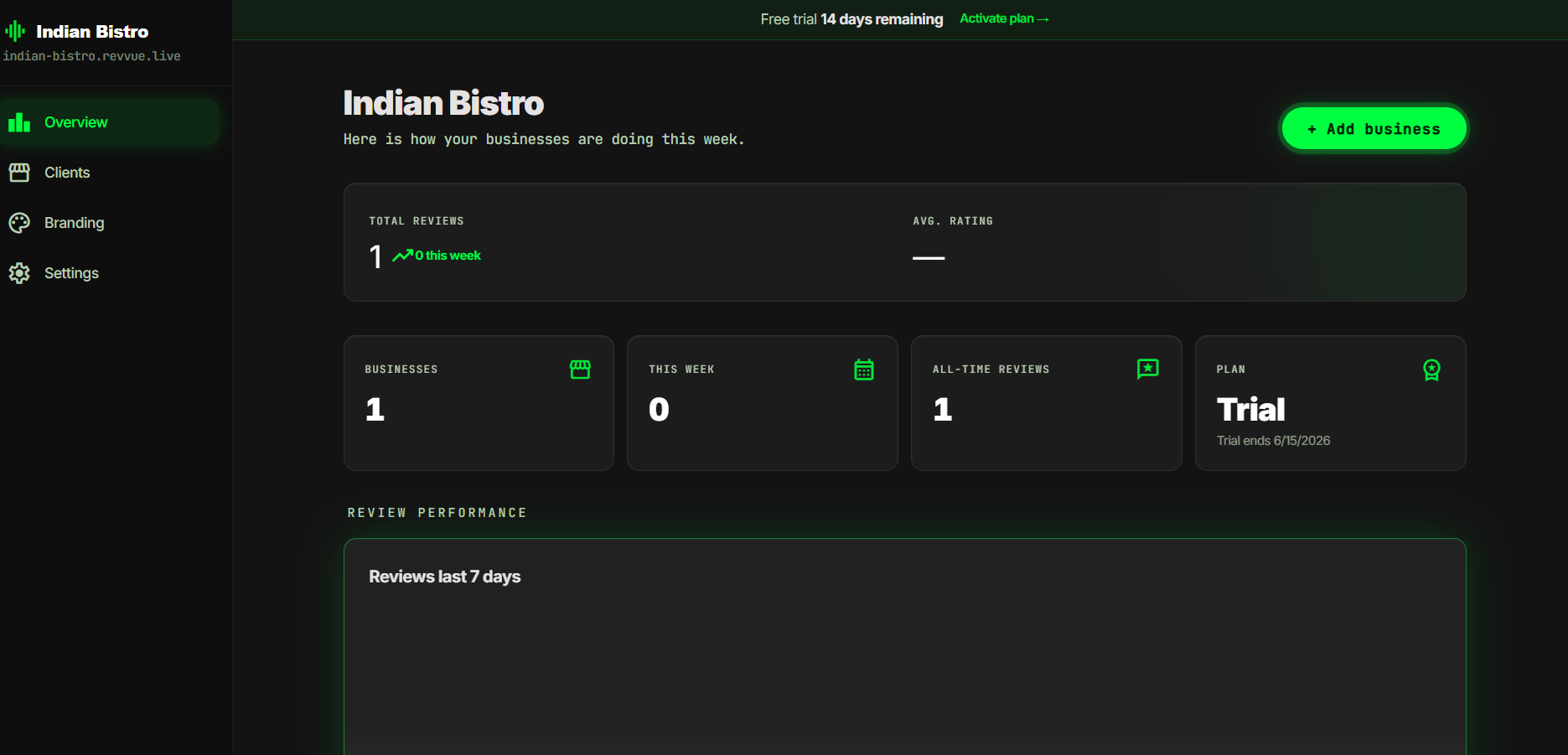Click the Trial ends 6/15/2026 text

[x=1273, y=441]
